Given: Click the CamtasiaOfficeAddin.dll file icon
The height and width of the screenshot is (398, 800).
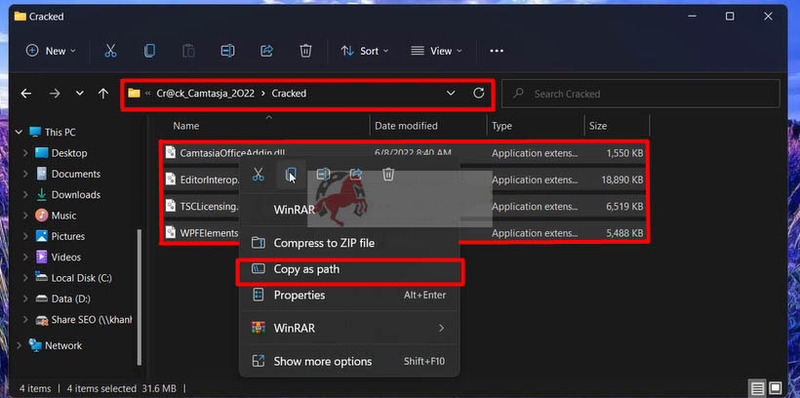Looking at the screenshot, I should point(170,153).
